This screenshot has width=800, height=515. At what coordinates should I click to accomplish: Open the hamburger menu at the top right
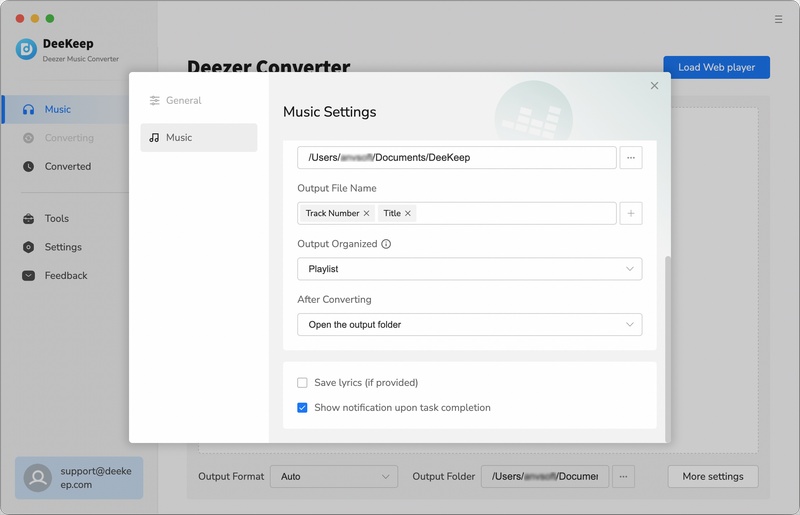click(x=778, y=19)
